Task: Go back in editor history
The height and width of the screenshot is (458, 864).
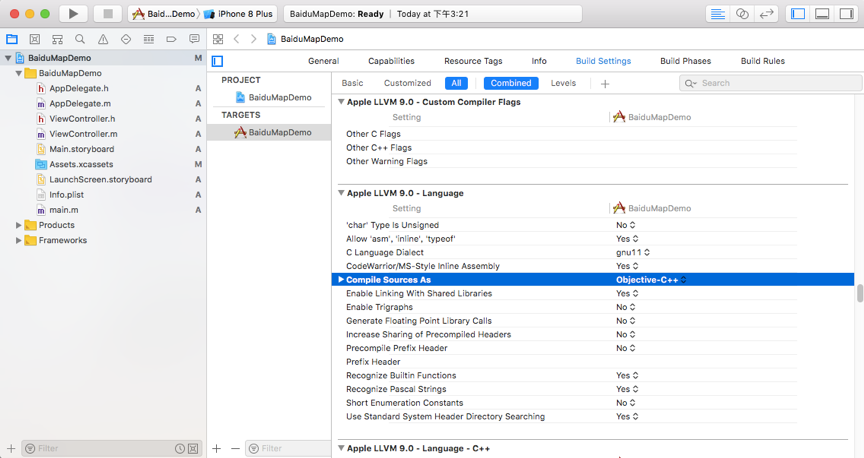Action: tap(236, 39)
